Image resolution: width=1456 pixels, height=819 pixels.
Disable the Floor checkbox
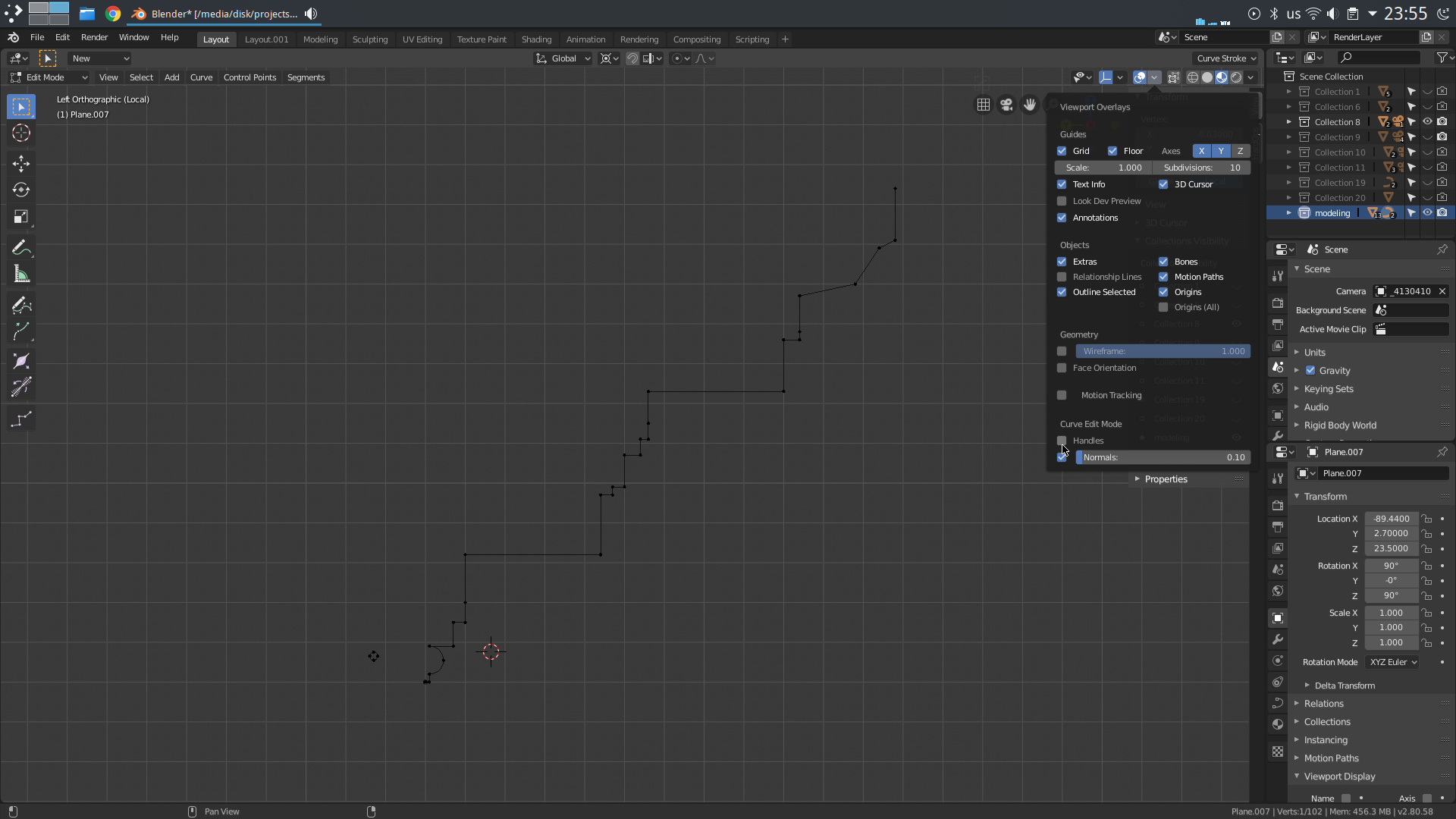1112,151
